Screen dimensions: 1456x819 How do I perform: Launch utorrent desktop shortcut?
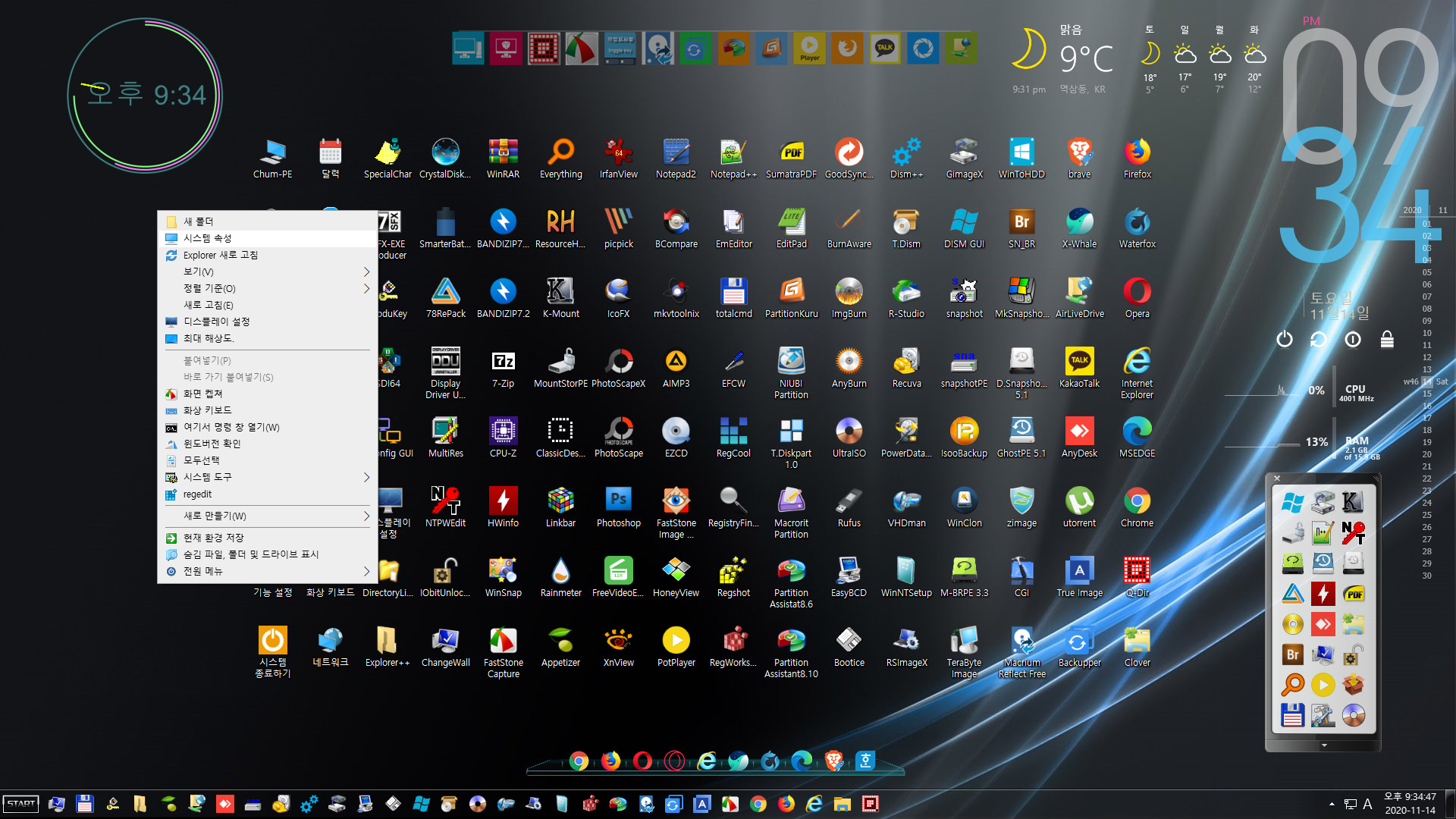coord(1079,507)
